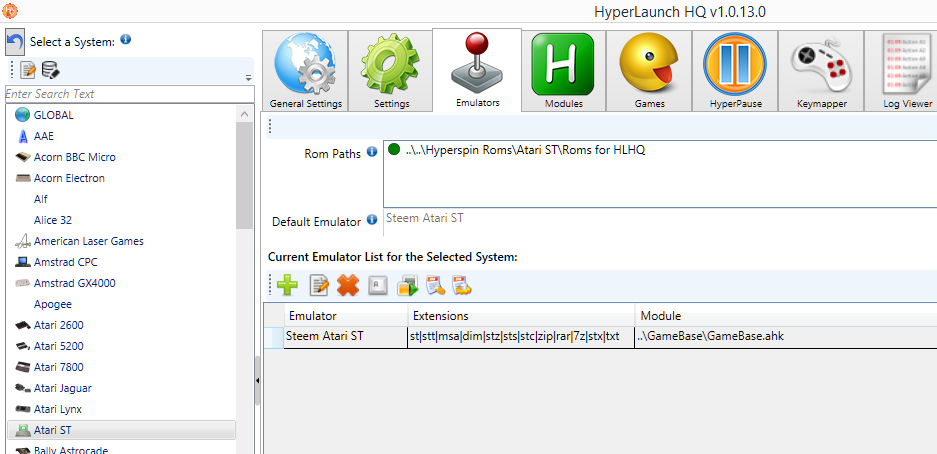Switch to the Keymapper tab

point(821,71)
